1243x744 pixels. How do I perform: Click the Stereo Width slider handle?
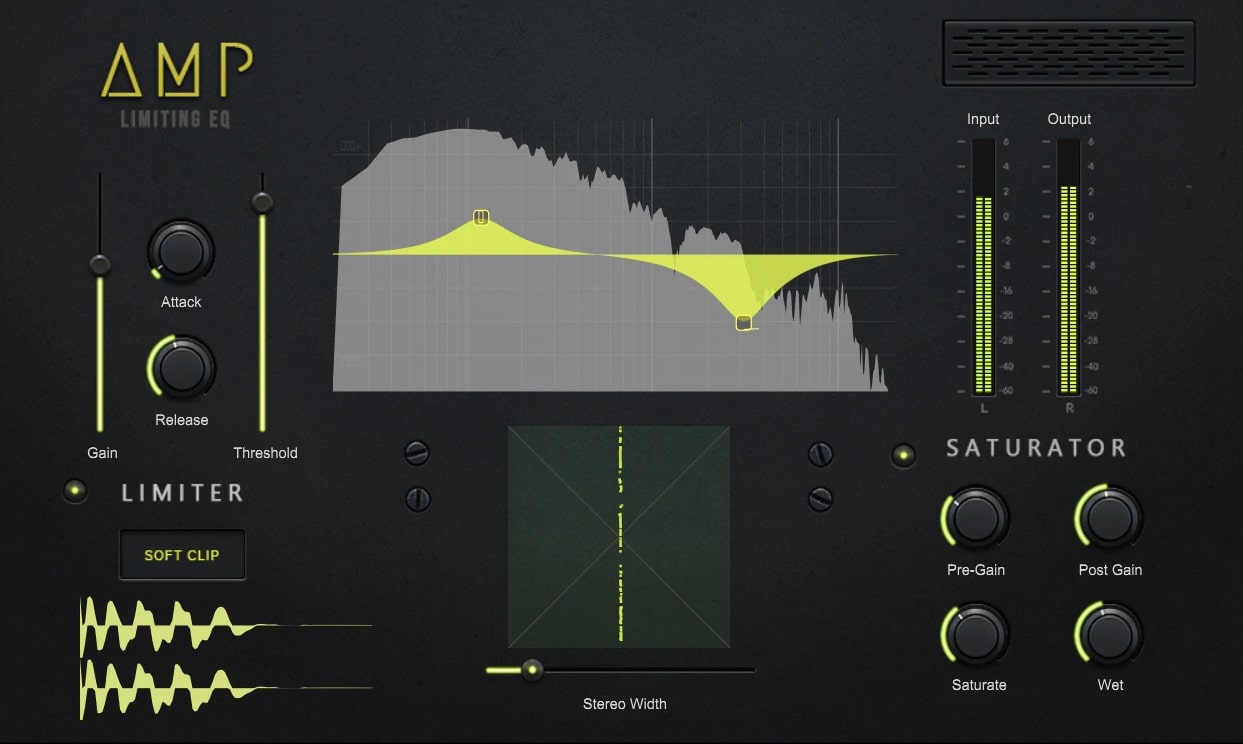[x=531, y=668]
